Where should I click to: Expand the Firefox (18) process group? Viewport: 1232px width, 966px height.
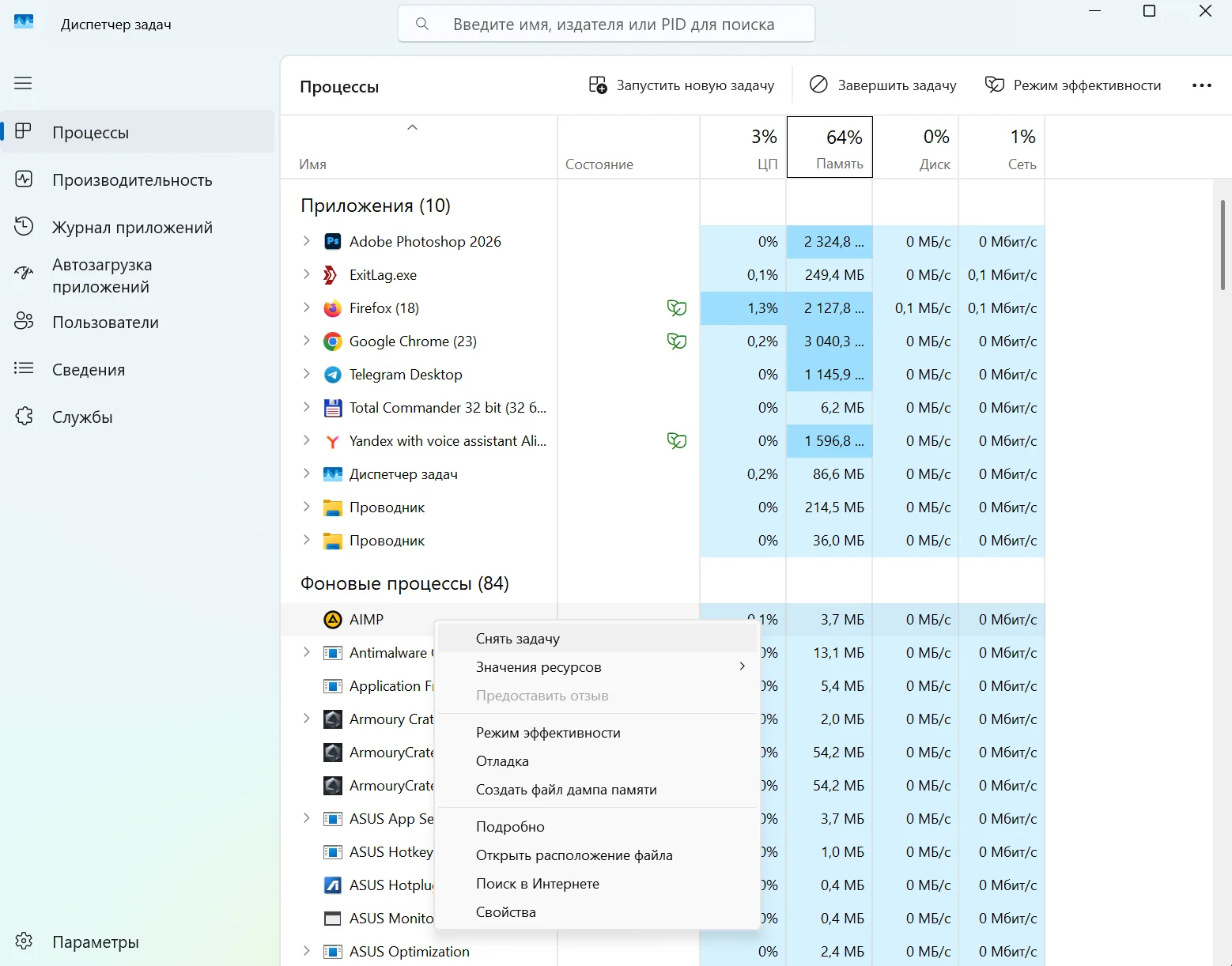306,308
